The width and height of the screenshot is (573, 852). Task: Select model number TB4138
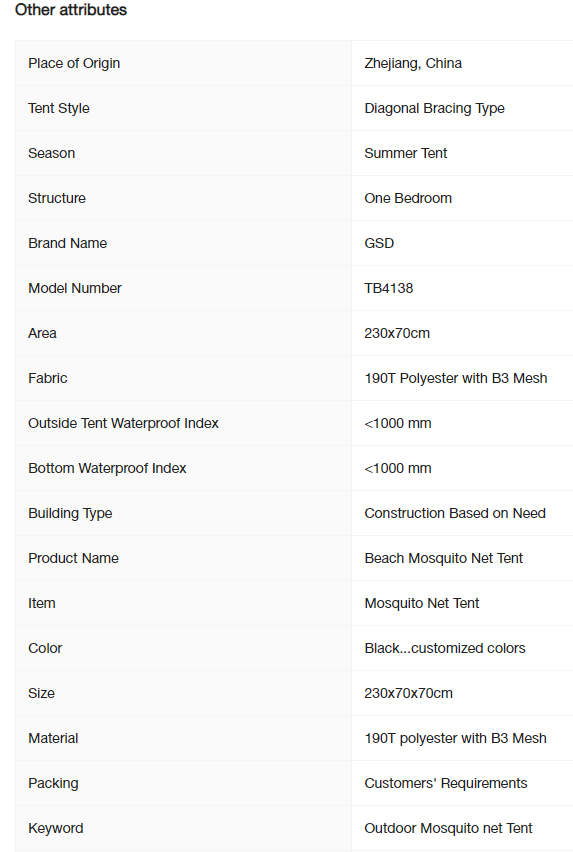(388, 288)
